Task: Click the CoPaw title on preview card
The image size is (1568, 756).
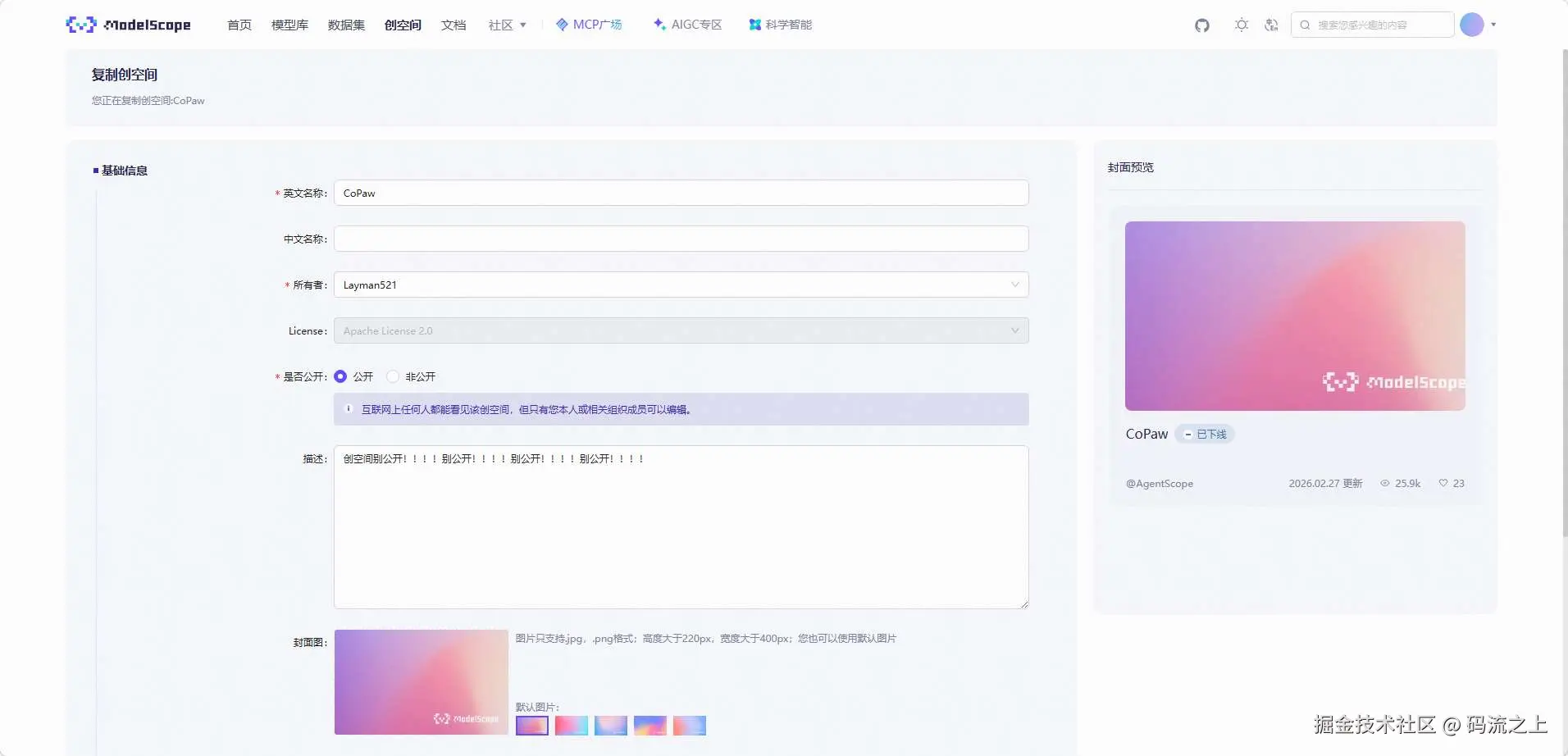Action: click(1146, 434)
